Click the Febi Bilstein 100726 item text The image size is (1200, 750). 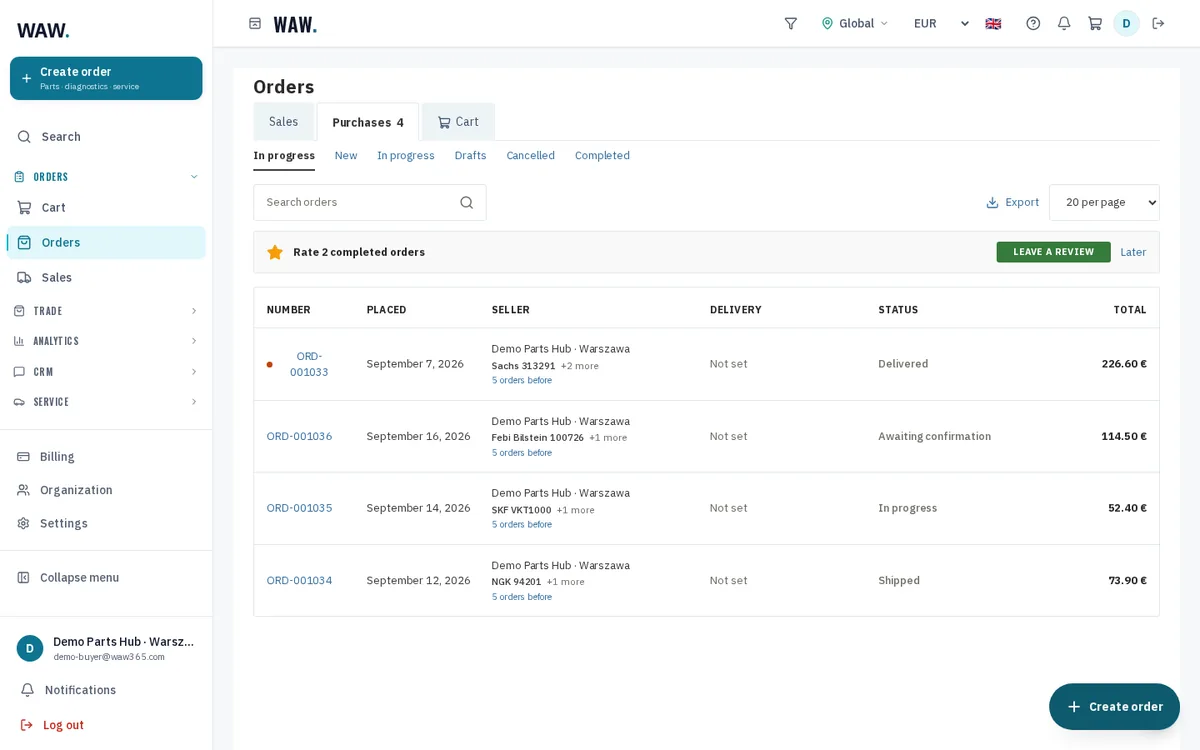[538, 437]
